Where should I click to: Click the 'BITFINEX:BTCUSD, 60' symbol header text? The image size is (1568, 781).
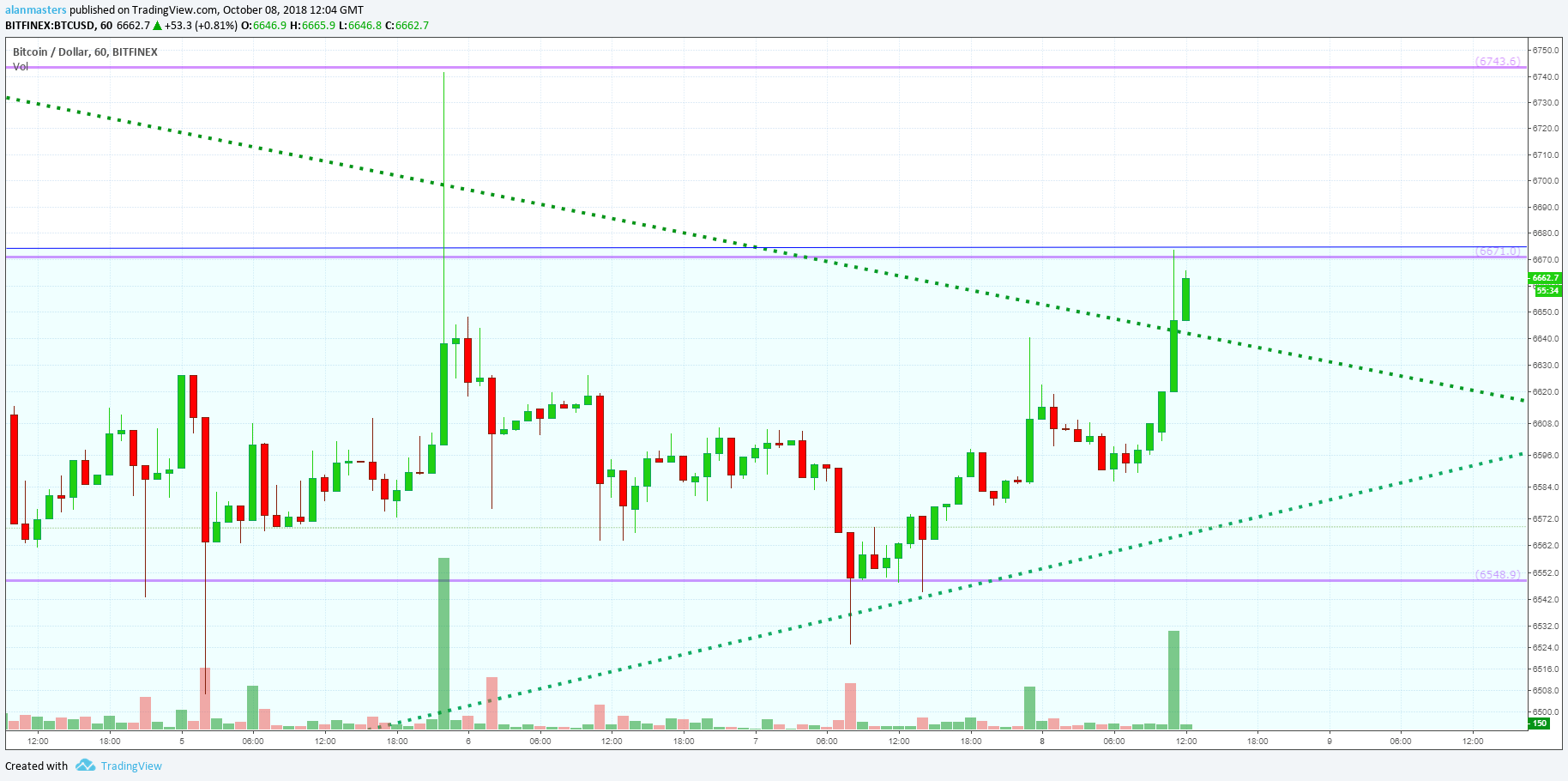coord(58,26)
